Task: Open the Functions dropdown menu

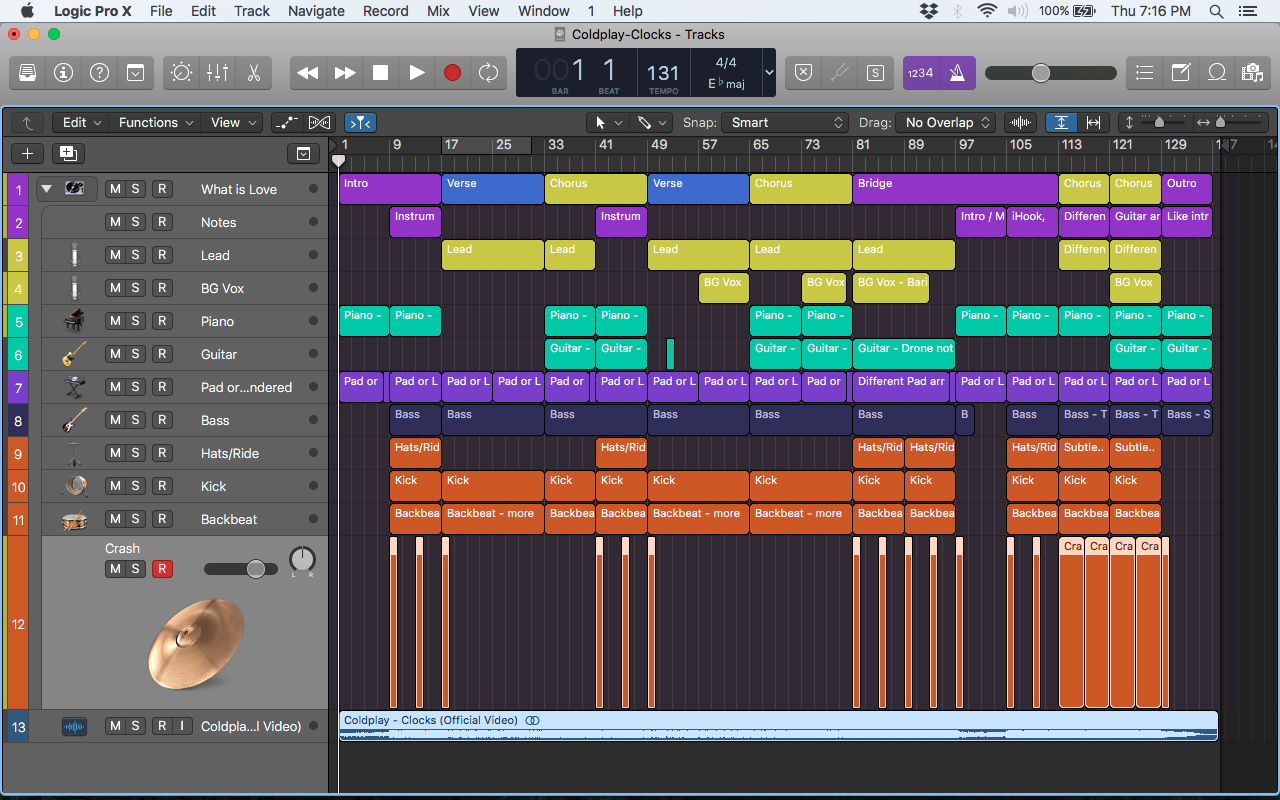Action: pos(156,122)
